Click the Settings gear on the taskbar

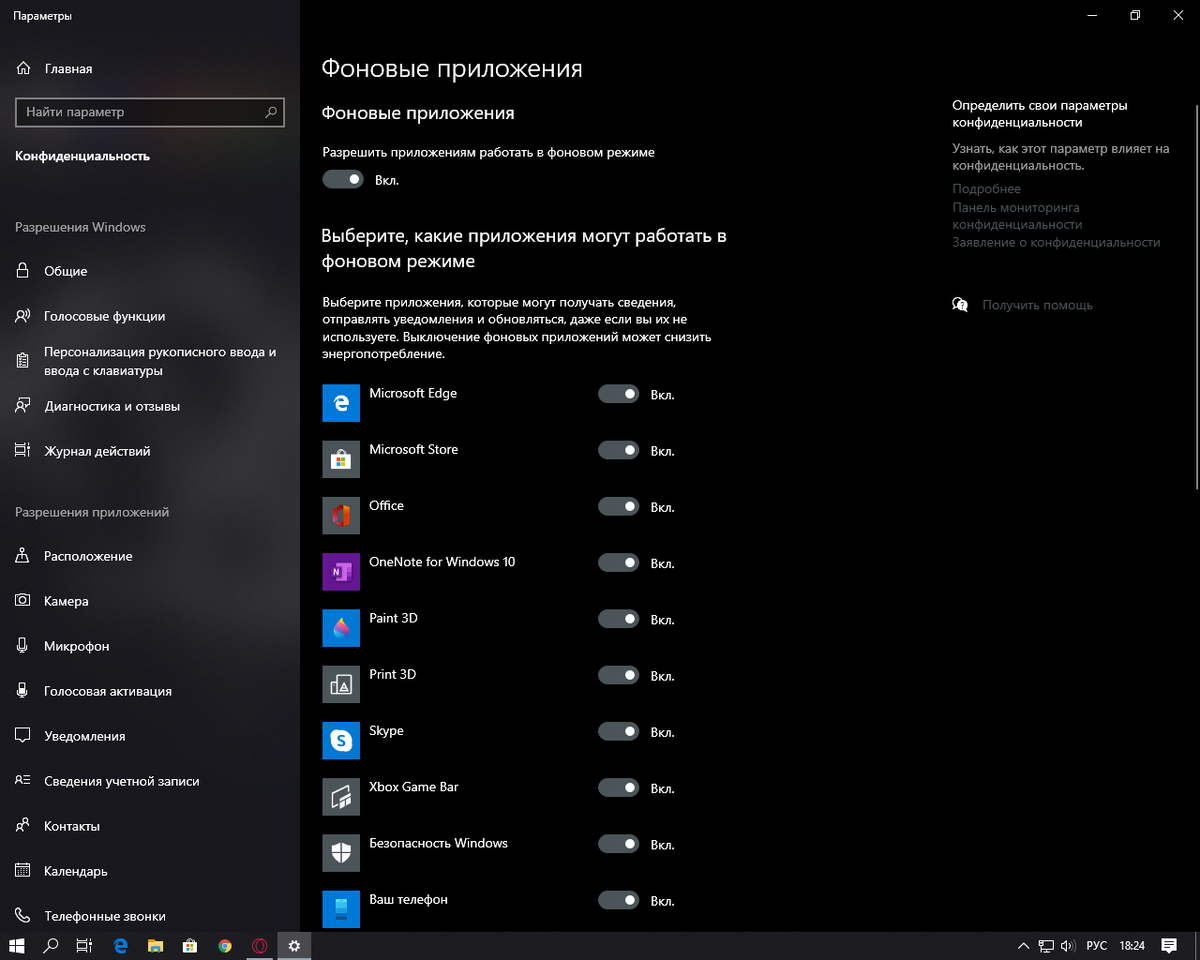point(294,945)
